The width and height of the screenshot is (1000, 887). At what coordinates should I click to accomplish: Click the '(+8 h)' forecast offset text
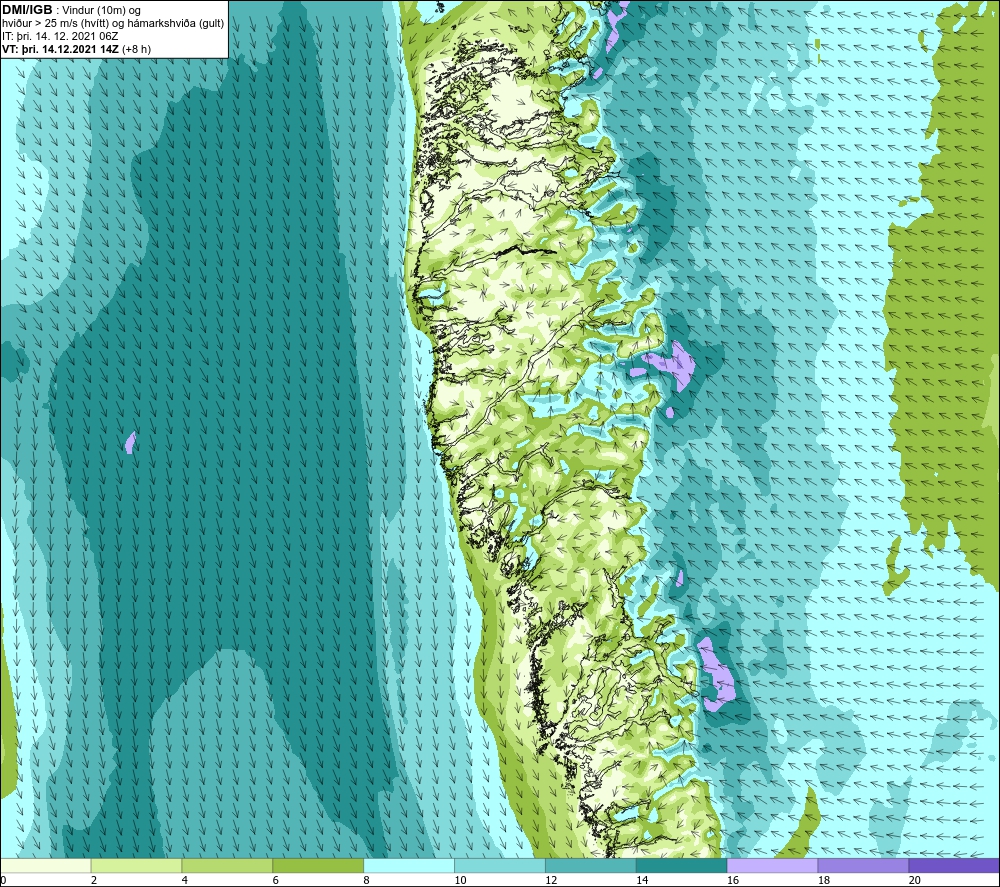[x=137, y=49]
